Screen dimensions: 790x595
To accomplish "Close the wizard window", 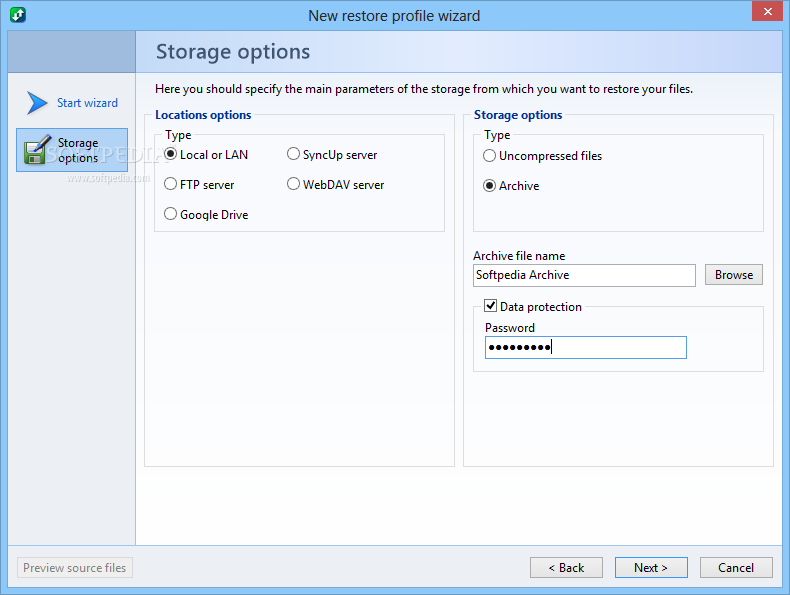I will [767, 11].
